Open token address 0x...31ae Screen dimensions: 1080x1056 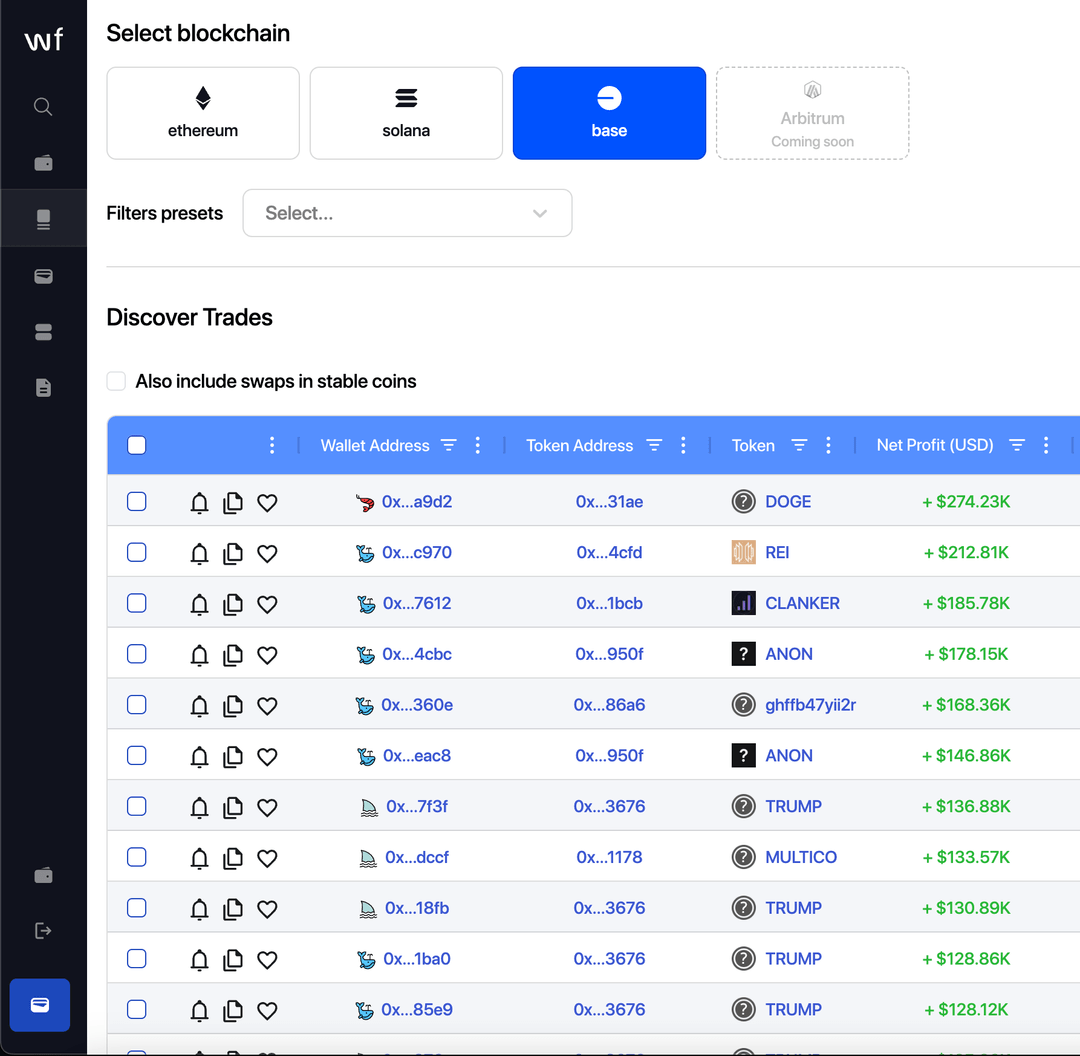pyautogui.click(x=609, y=502)
